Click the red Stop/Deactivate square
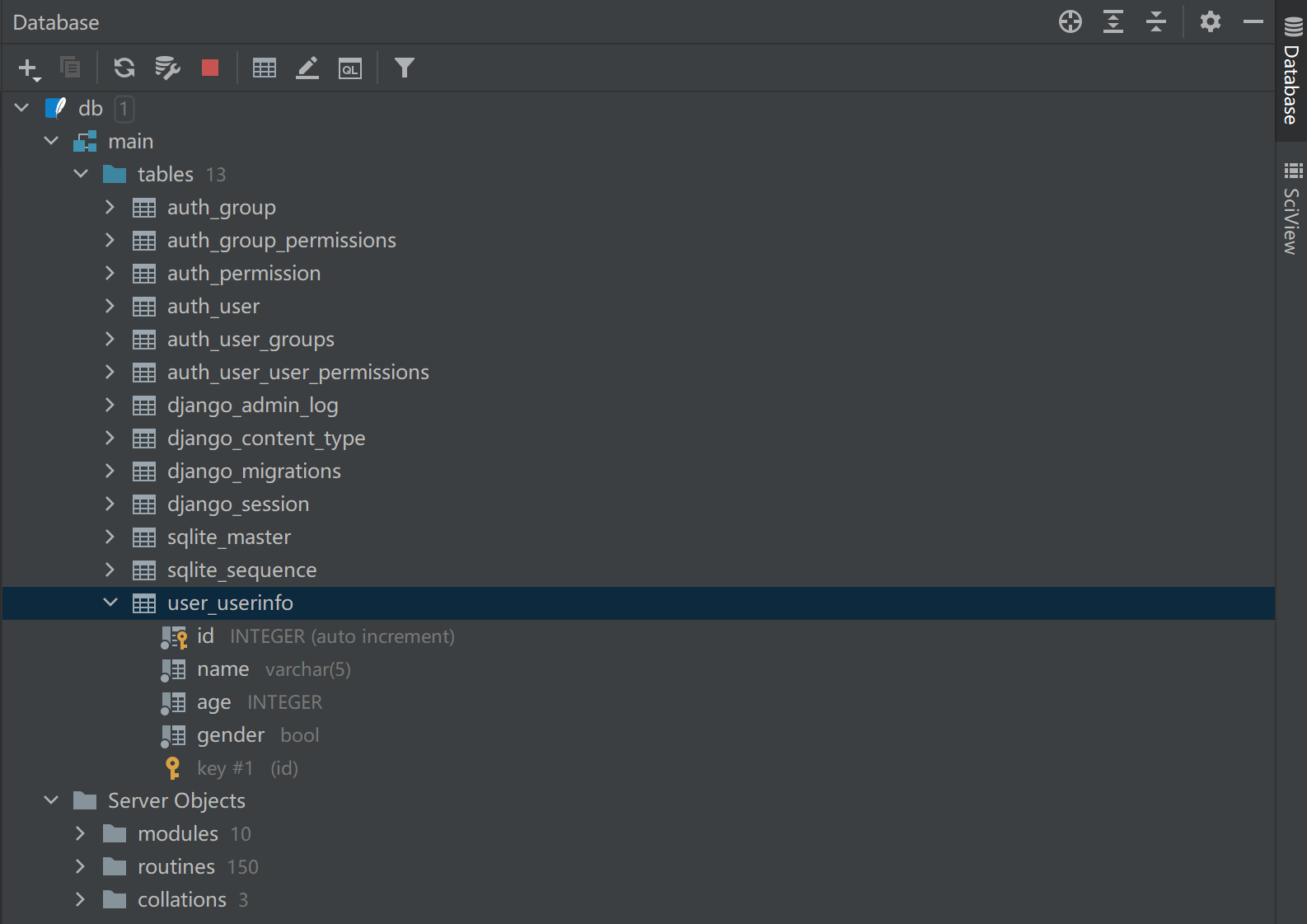The image size is (1307, 924). [210, 68]
